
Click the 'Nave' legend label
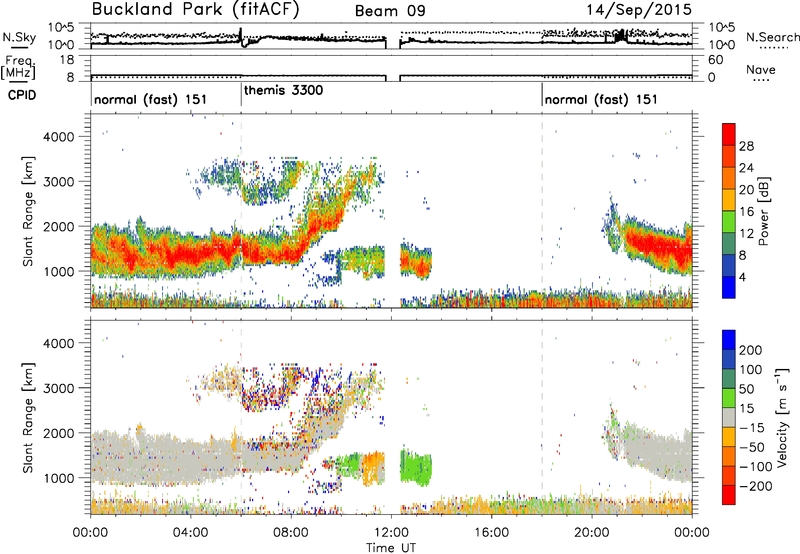(x=761, y=69)
